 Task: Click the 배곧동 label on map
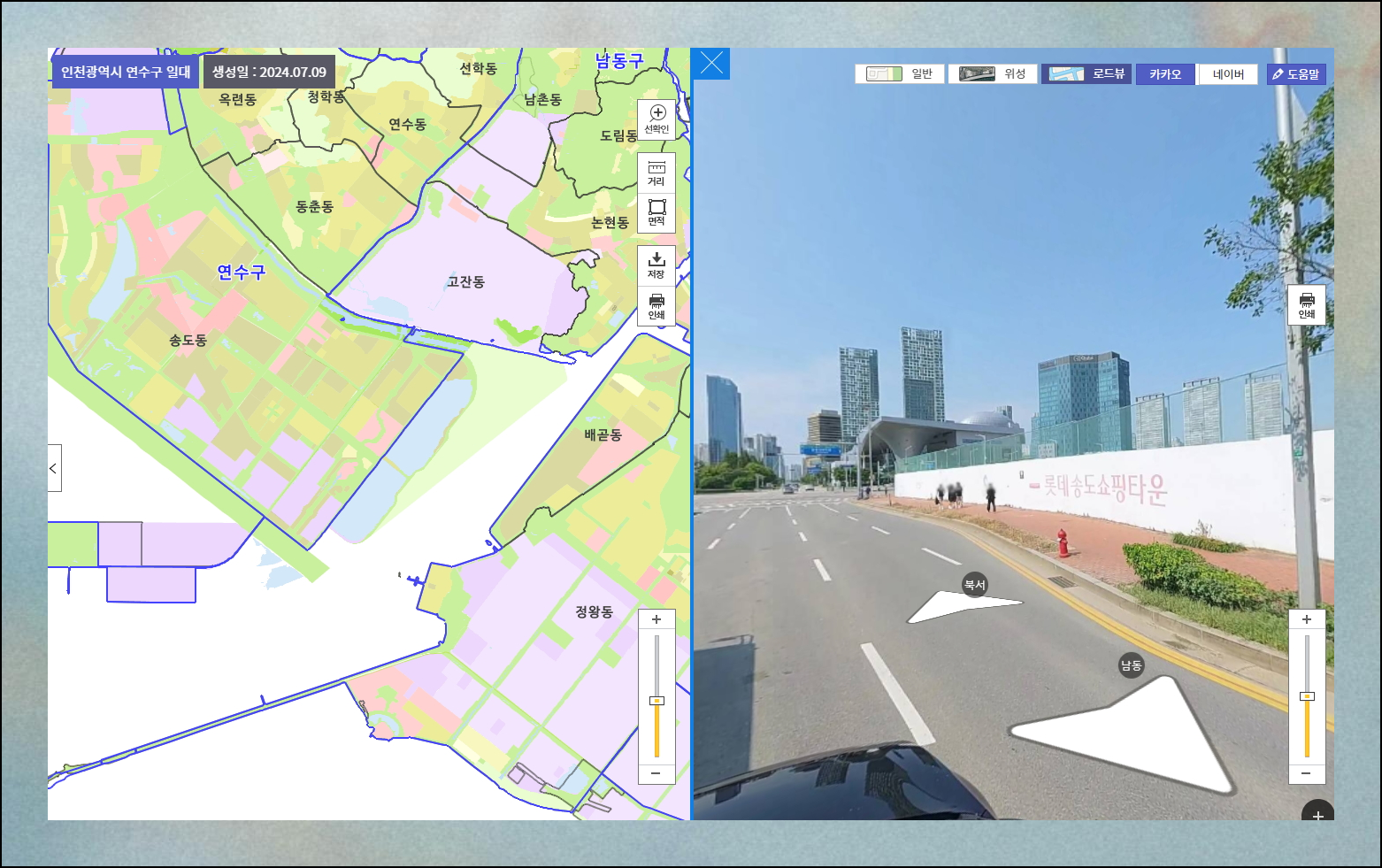pos(603,434)
